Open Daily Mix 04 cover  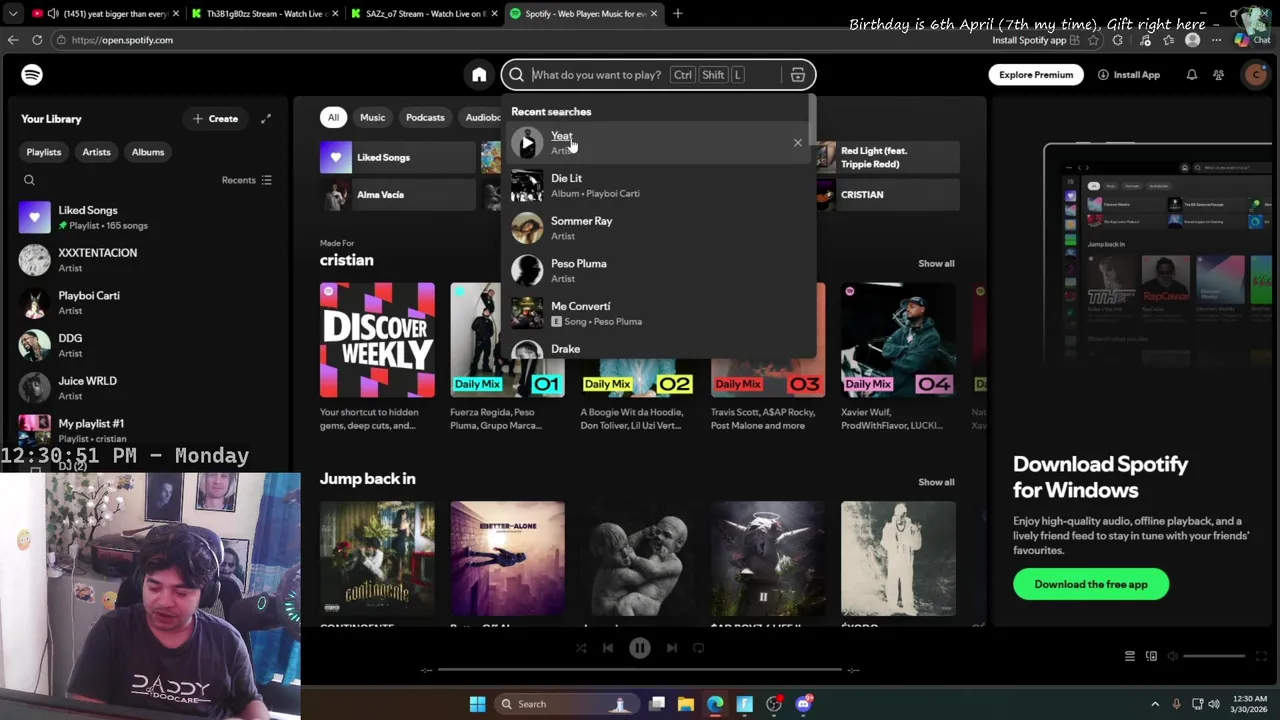(898, 340)
